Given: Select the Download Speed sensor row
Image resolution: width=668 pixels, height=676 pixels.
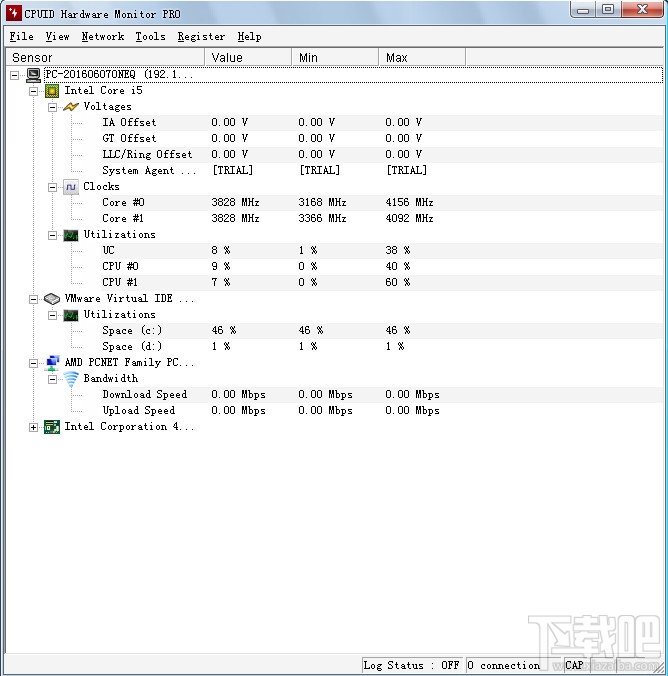Looking at the screenshot, I should [334, 394].
